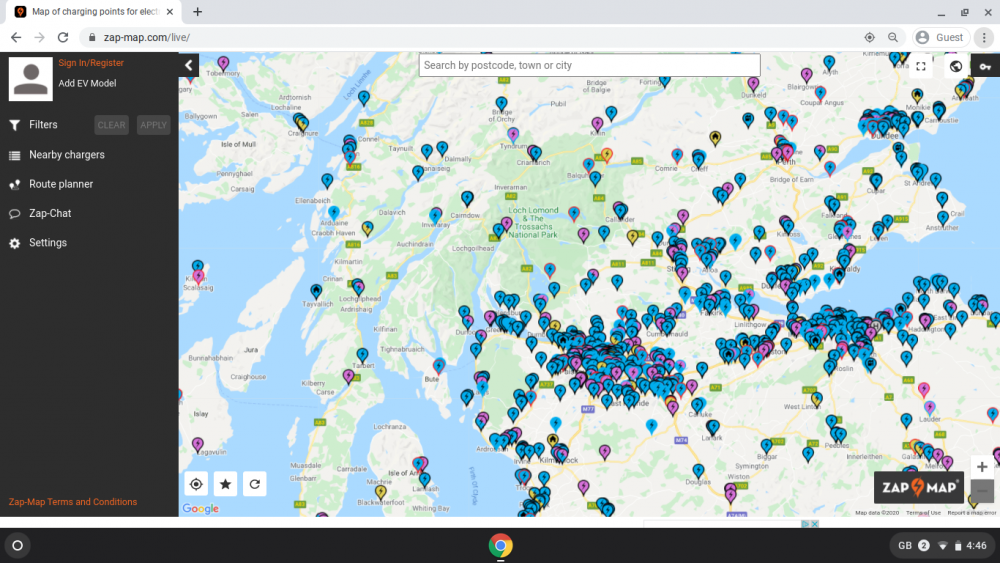This screenshot has width=1000, height=563.
Task: Click the Route planner pin icon
Action: [14, 184]
